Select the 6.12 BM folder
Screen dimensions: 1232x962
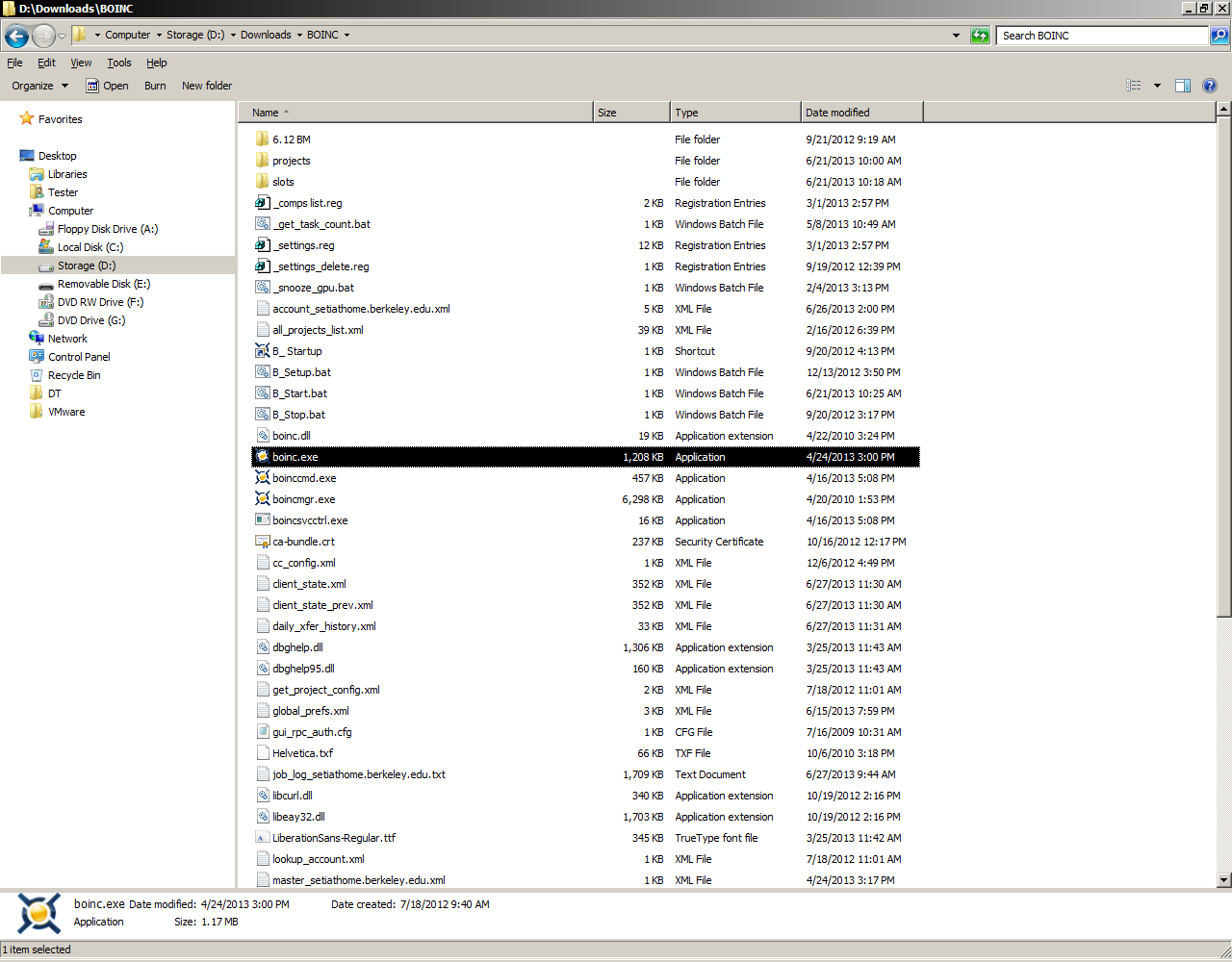(585, 139)
